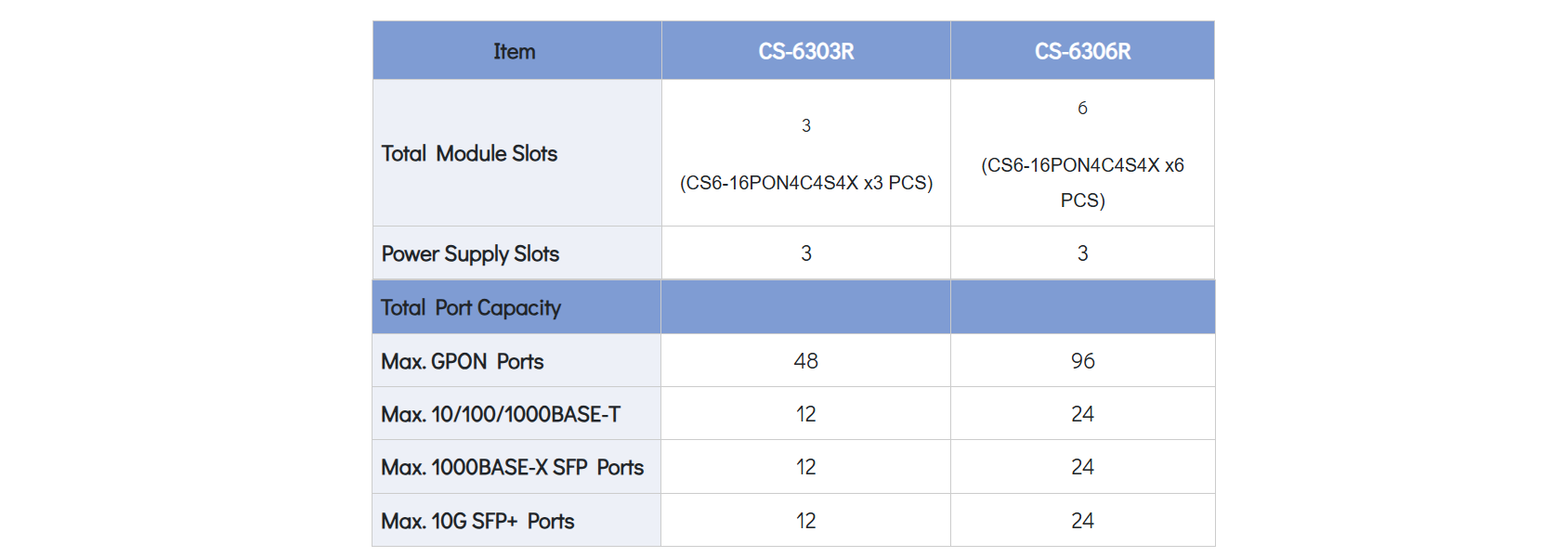Click the 48 GPON ports value
This screenshot has width=1568, height=557.
pos(805,361)
